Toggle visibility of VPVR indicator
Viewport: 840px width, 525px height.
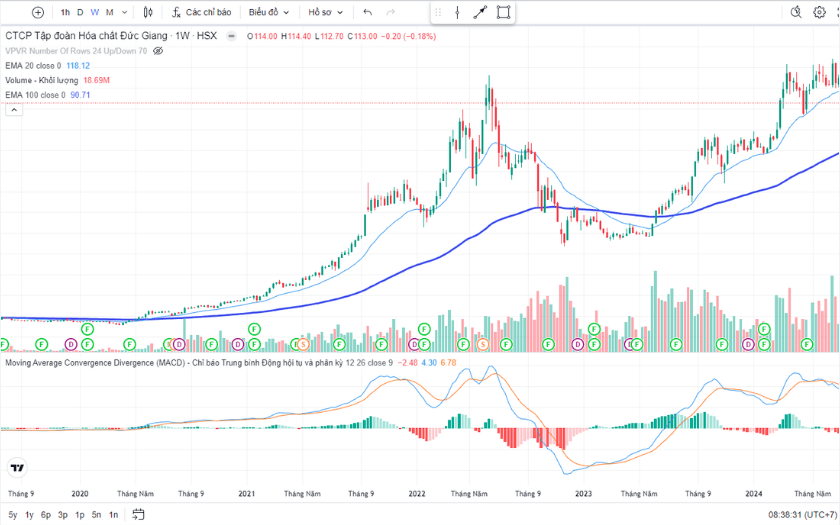(158, 50)
